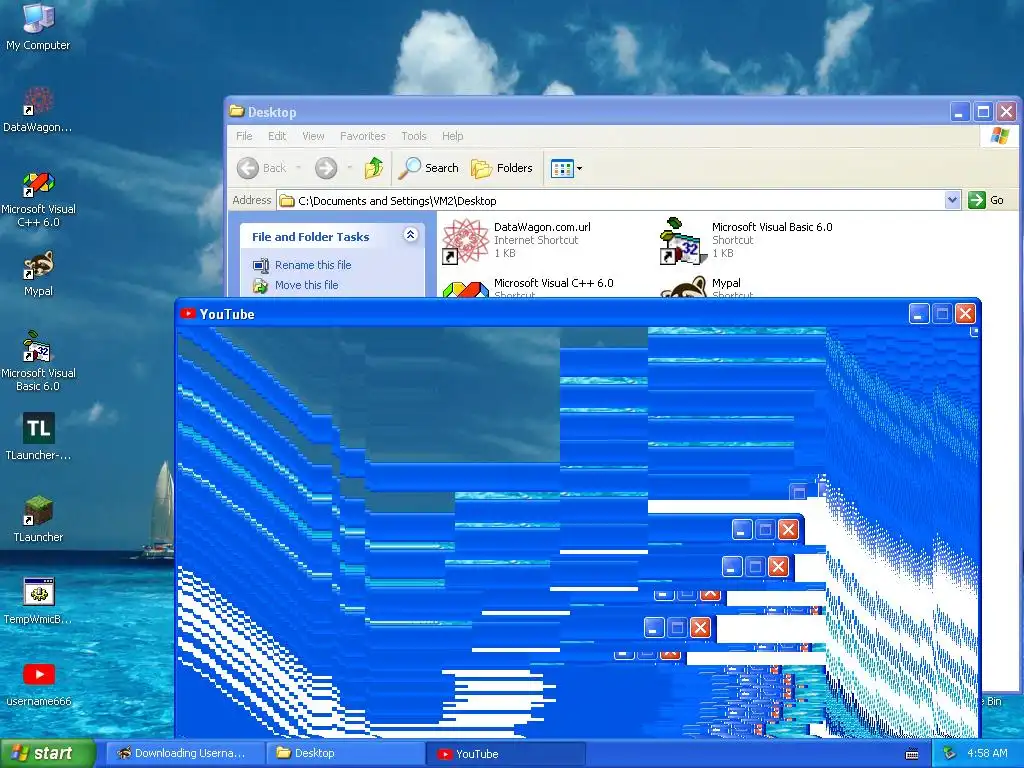Click the Go button beside address bar

point(986,200)
